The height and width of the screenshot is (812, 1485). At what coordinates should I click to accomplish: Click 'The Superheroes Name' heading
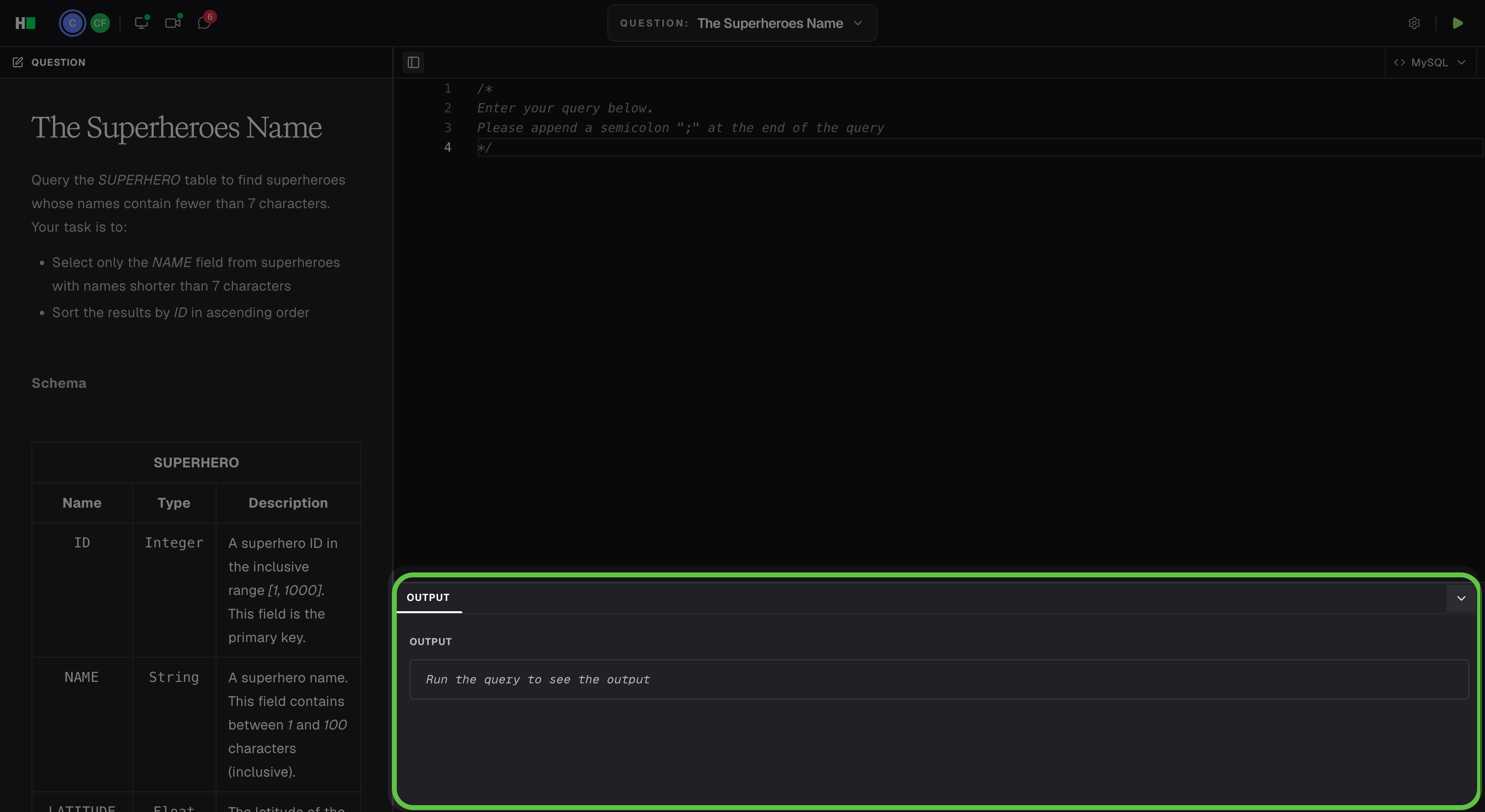pos(176,127)
